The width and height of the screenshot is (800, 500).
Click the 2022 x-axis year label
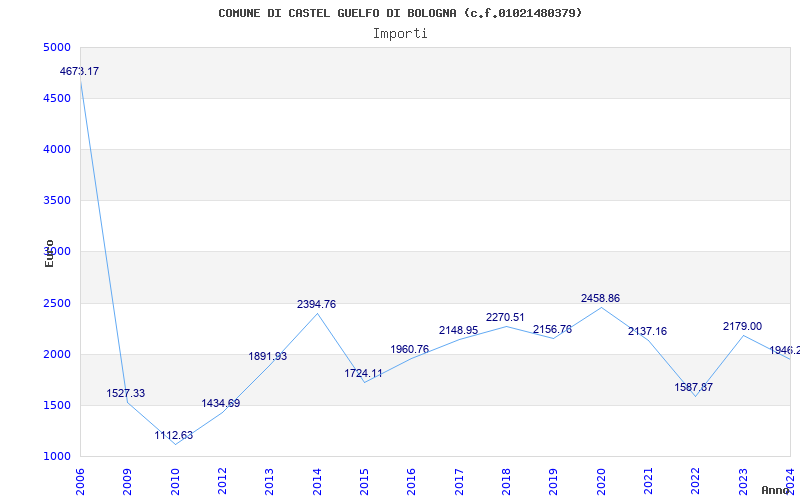695,482
